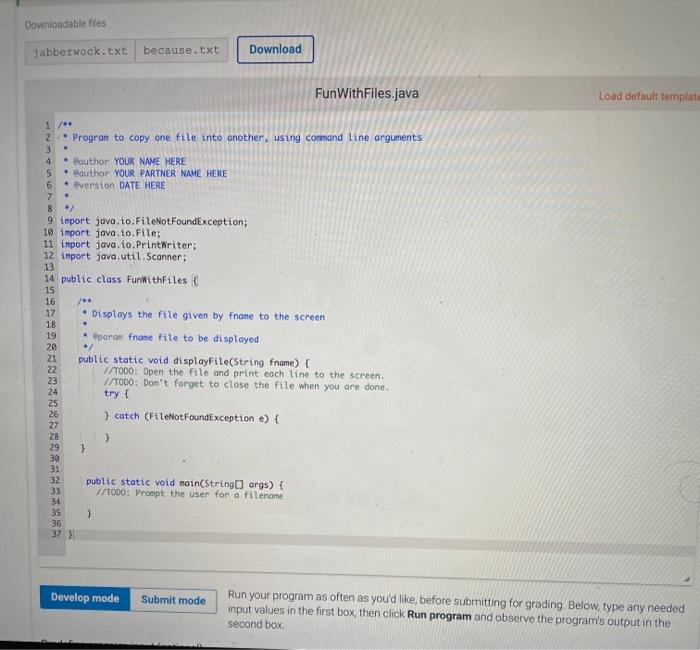Viewport: 700px width, 650px height.
Task: Click '@author YOUR PARTNER NAME HERE' line
Action: (145, 173)
